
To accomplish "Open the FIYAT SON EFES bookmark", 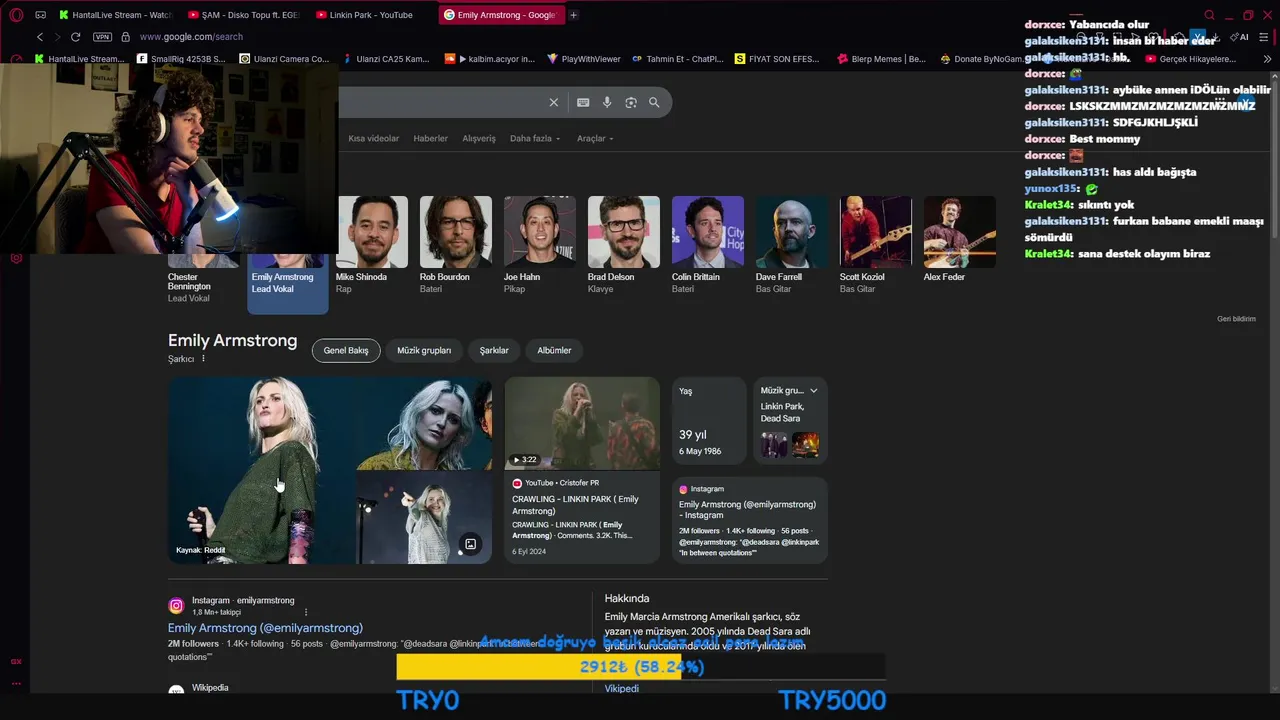I will pos(777,59).
